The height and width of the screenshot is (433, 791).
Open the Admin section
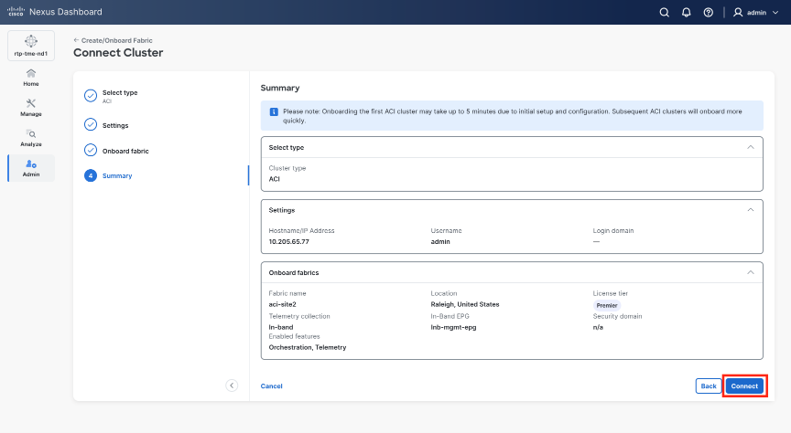[31, 168]
